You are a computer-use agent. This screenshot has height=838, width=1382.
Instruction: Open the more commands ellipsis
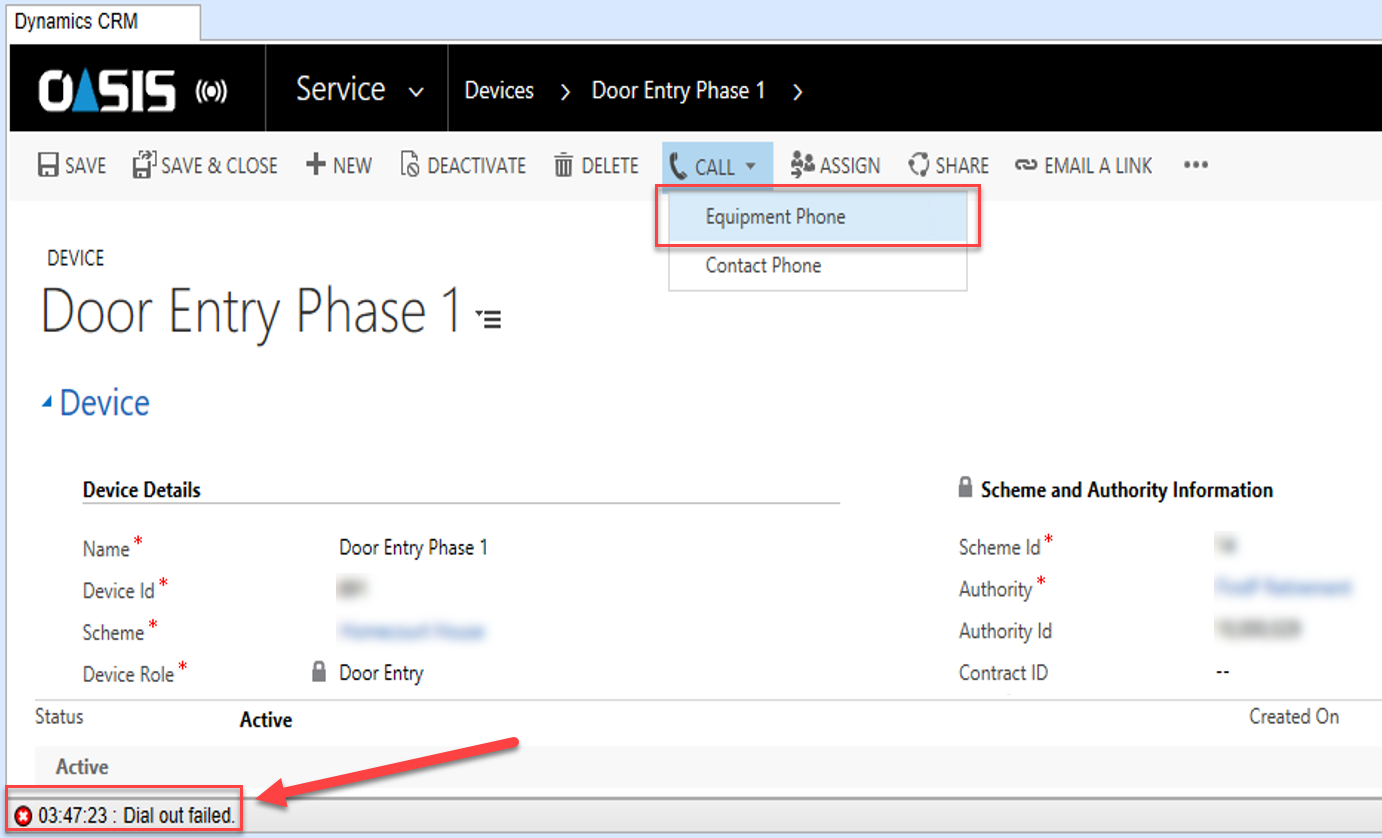(1196, 166)
